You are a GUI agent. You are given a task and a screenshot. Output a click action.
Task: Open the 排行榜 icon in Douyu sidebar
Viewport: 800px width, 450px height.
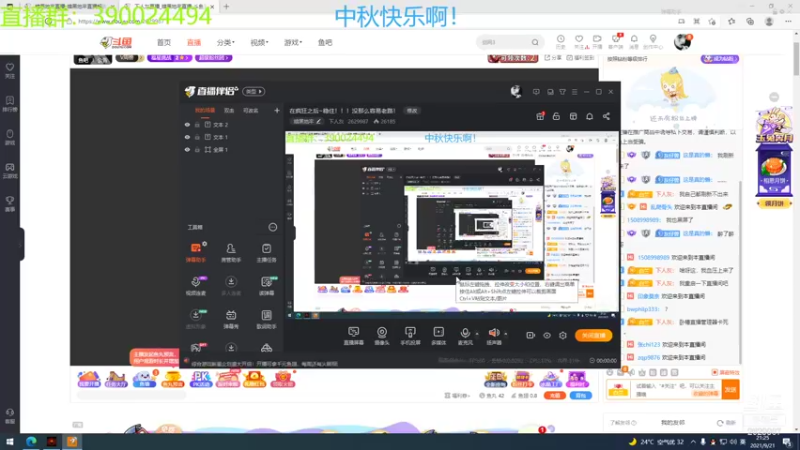click(x=10, y=104)
